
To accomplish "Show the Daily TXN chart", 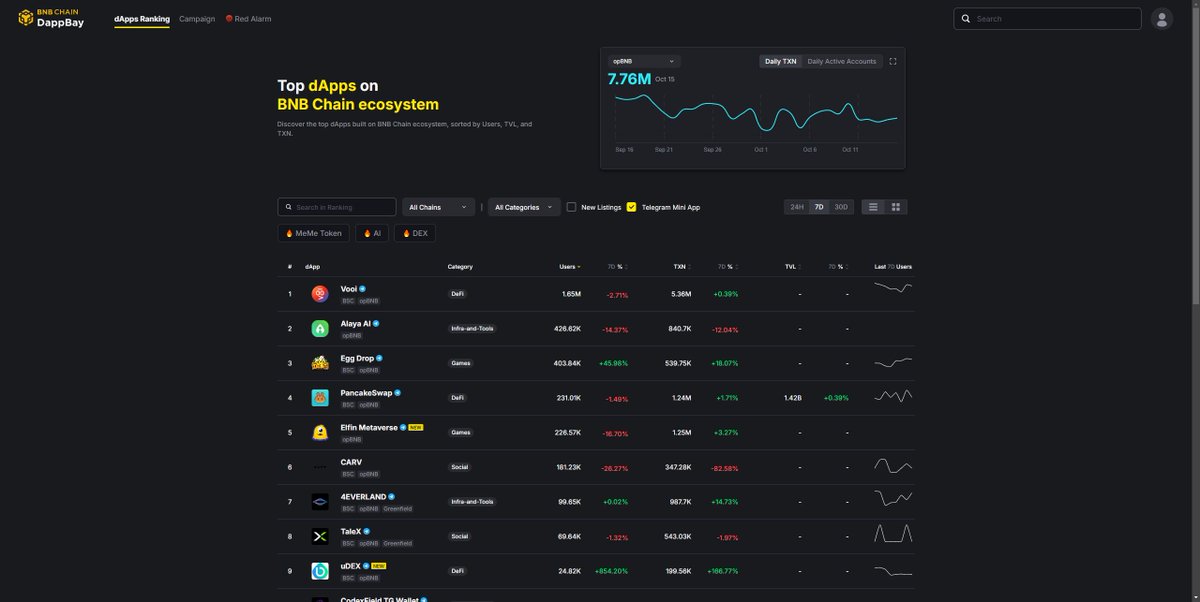I will 781,61.
